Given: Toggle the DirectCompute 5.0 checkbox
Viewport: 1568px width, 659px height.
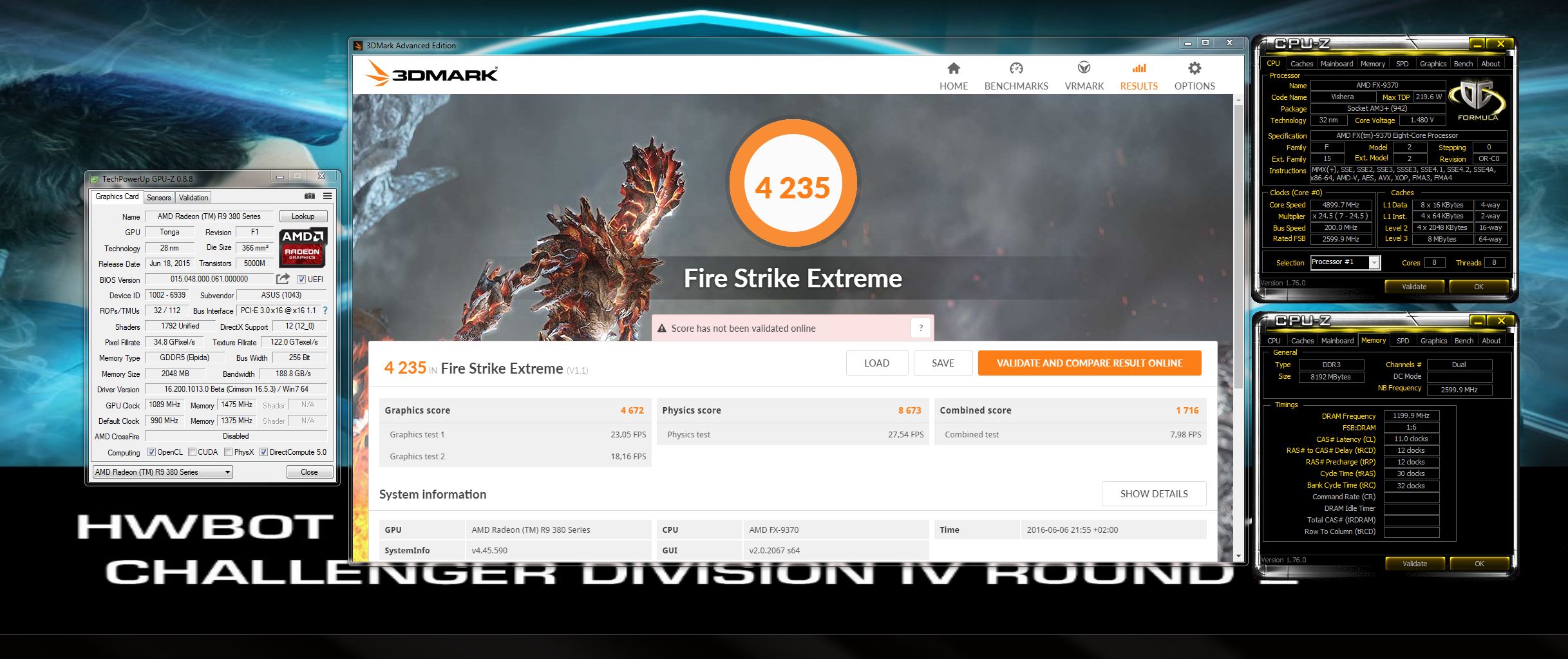Looking at the screenshot, I should click(263, 452).
